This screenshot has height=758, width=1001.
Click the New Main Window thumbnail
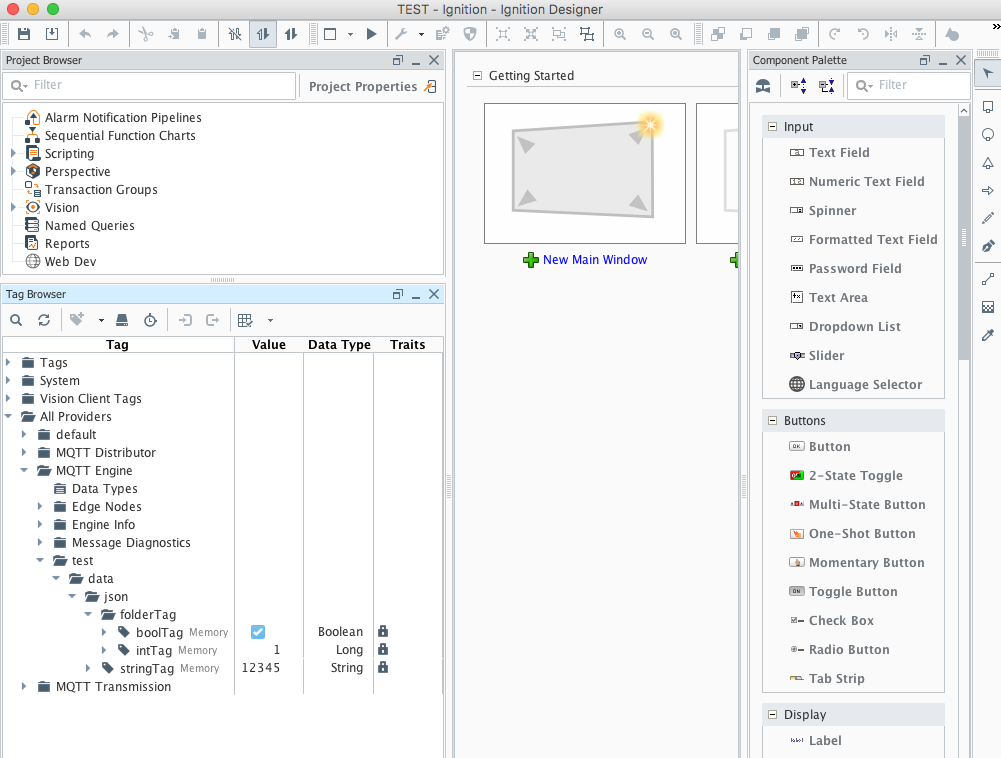[x=585, y=174]
